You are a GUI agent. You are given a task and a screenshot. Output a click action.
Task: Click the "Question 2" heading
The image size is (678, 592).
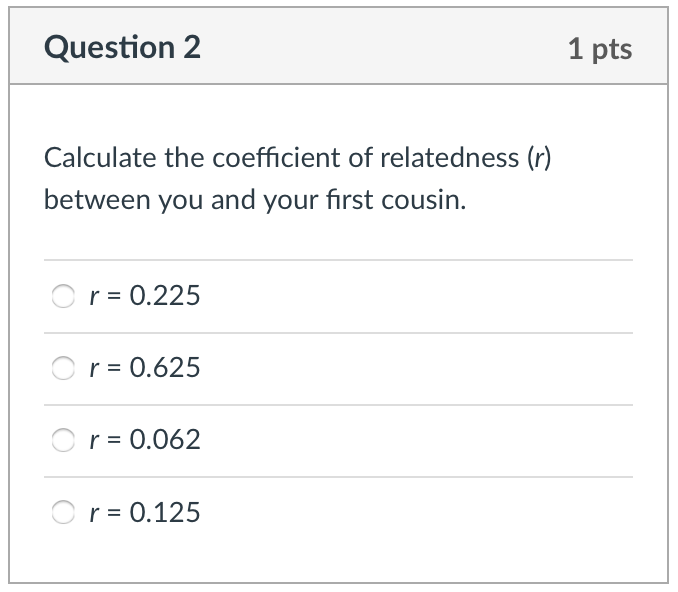pos(123,47)
